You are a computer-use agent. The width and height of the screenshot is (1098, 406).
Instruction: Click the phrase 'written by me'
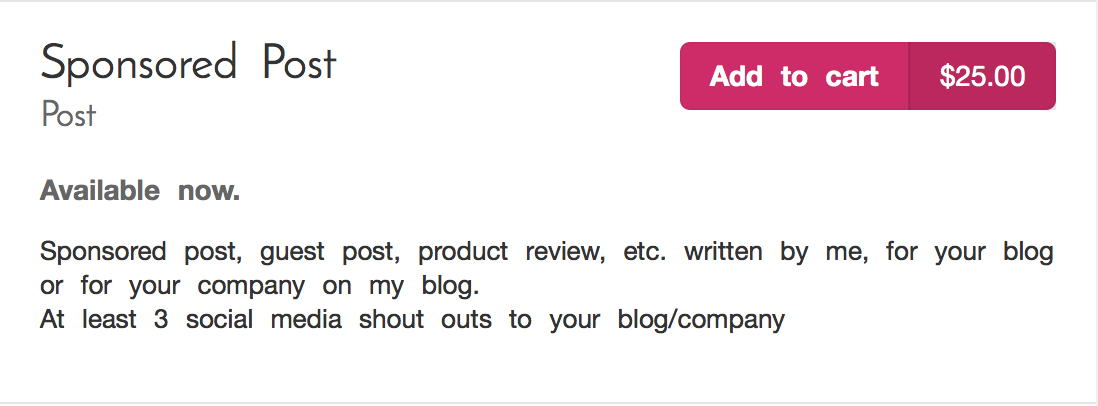pyautogui.click(x=777, y=252)
